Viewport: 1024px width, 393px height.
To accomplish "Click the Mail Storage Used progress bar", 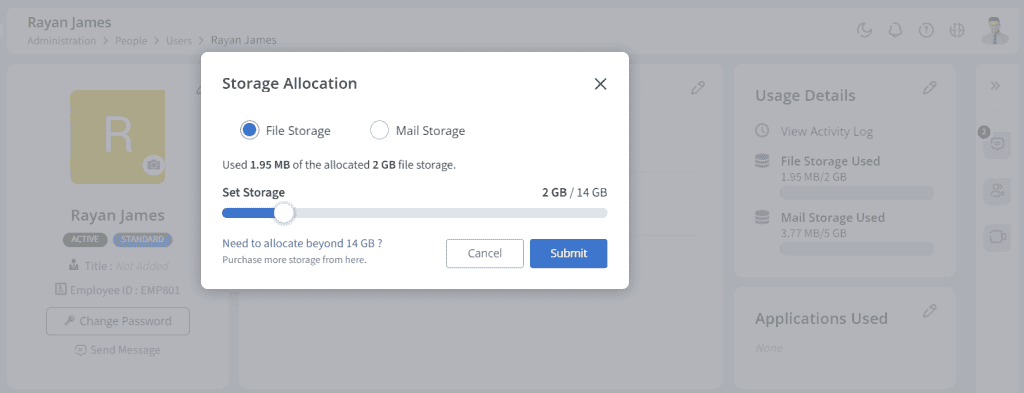I will 857,249.
